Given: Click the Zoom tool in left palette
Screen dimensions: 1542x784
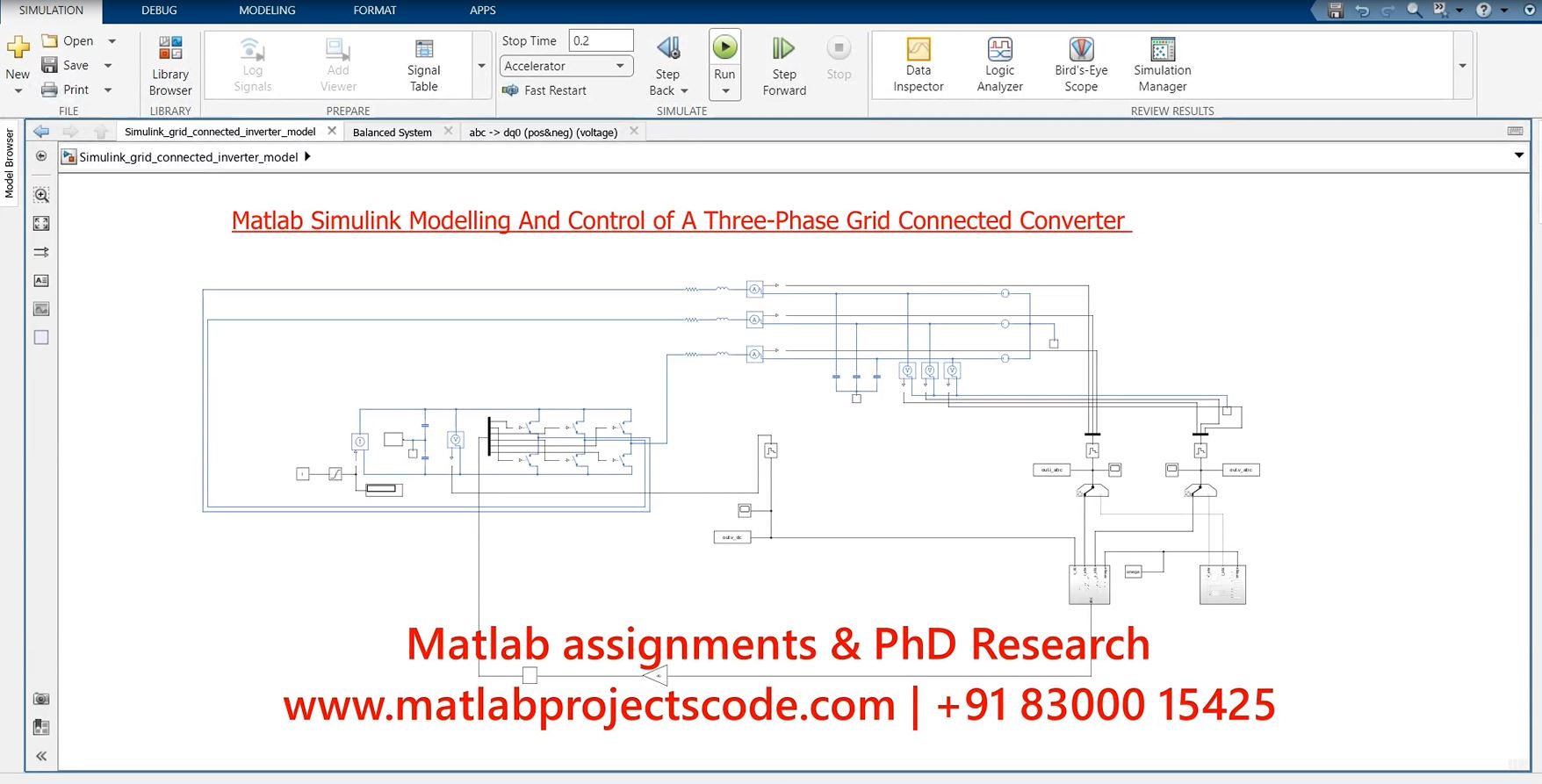Looking at the screenshot, I should [41, 195].
